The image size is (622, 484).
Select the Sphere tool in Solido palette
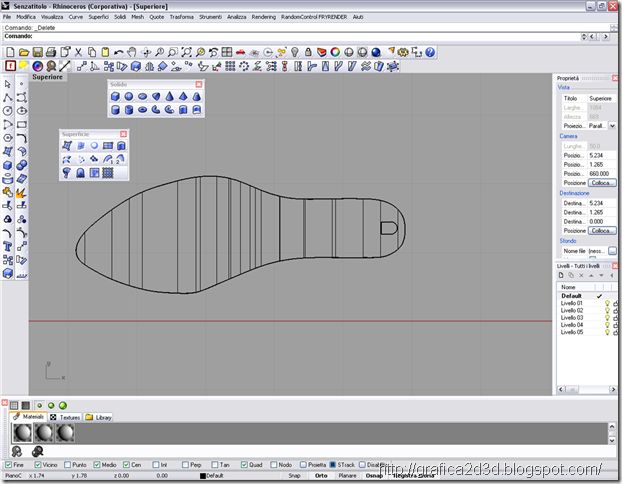point(129,96)
